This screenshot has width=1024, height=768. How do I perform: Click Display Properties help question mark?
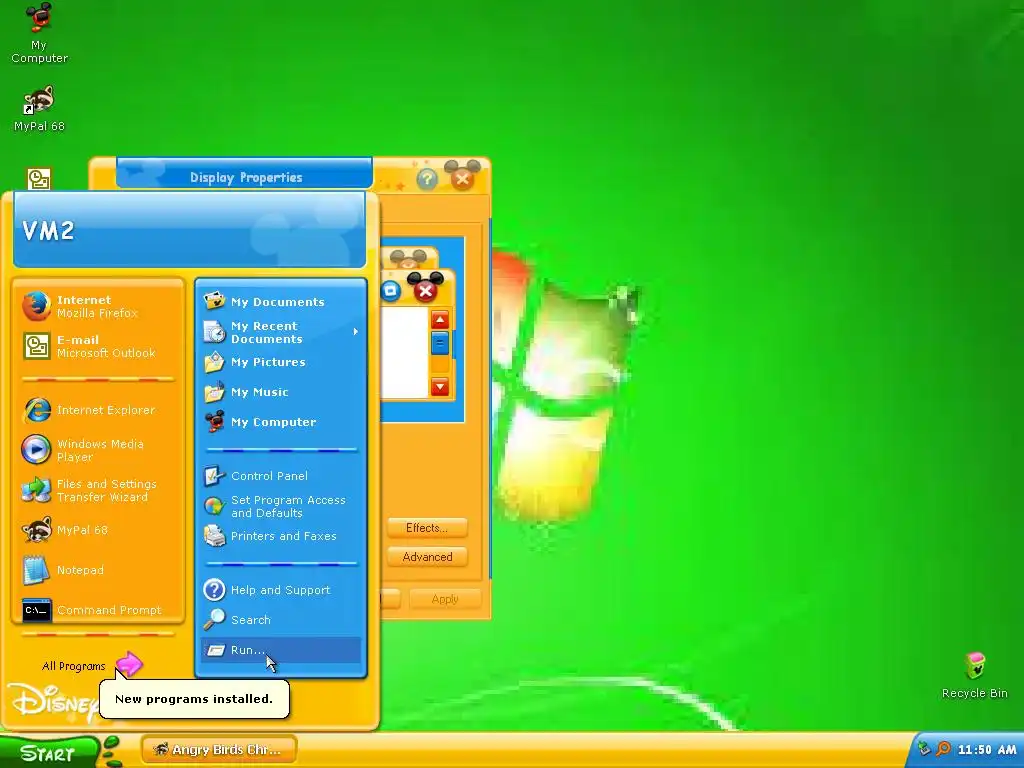[x=426, y=178]
